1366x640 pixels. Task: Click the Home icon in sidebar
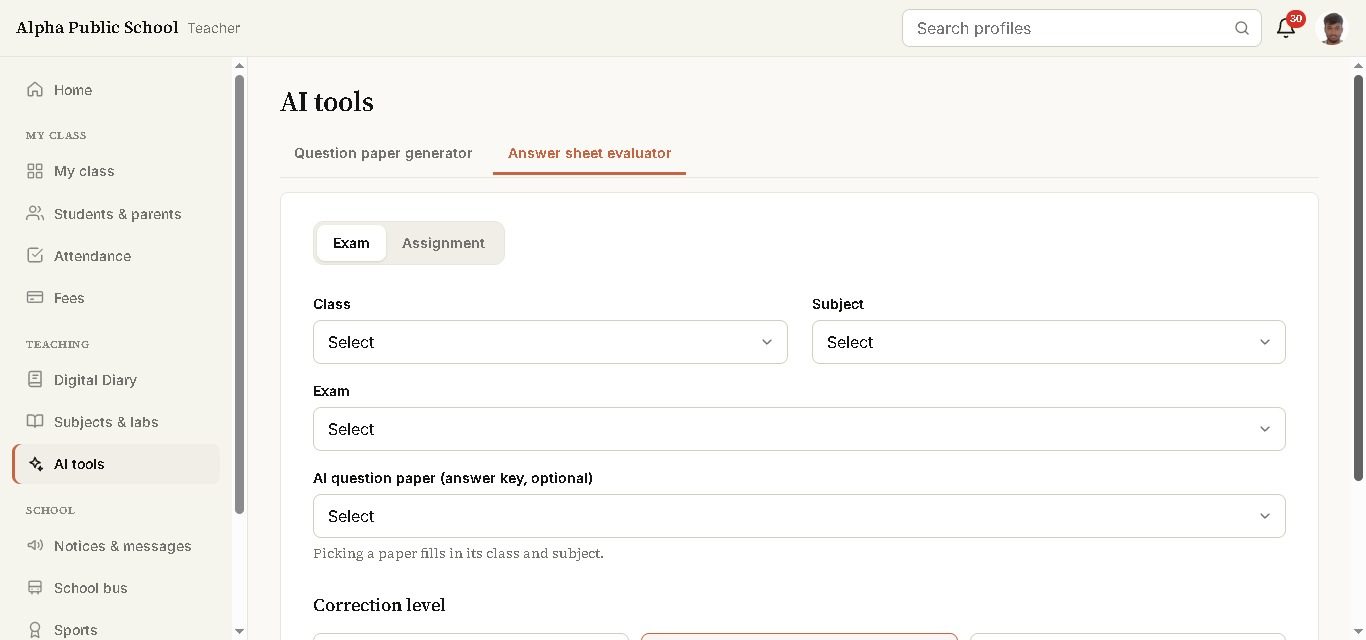35,89
